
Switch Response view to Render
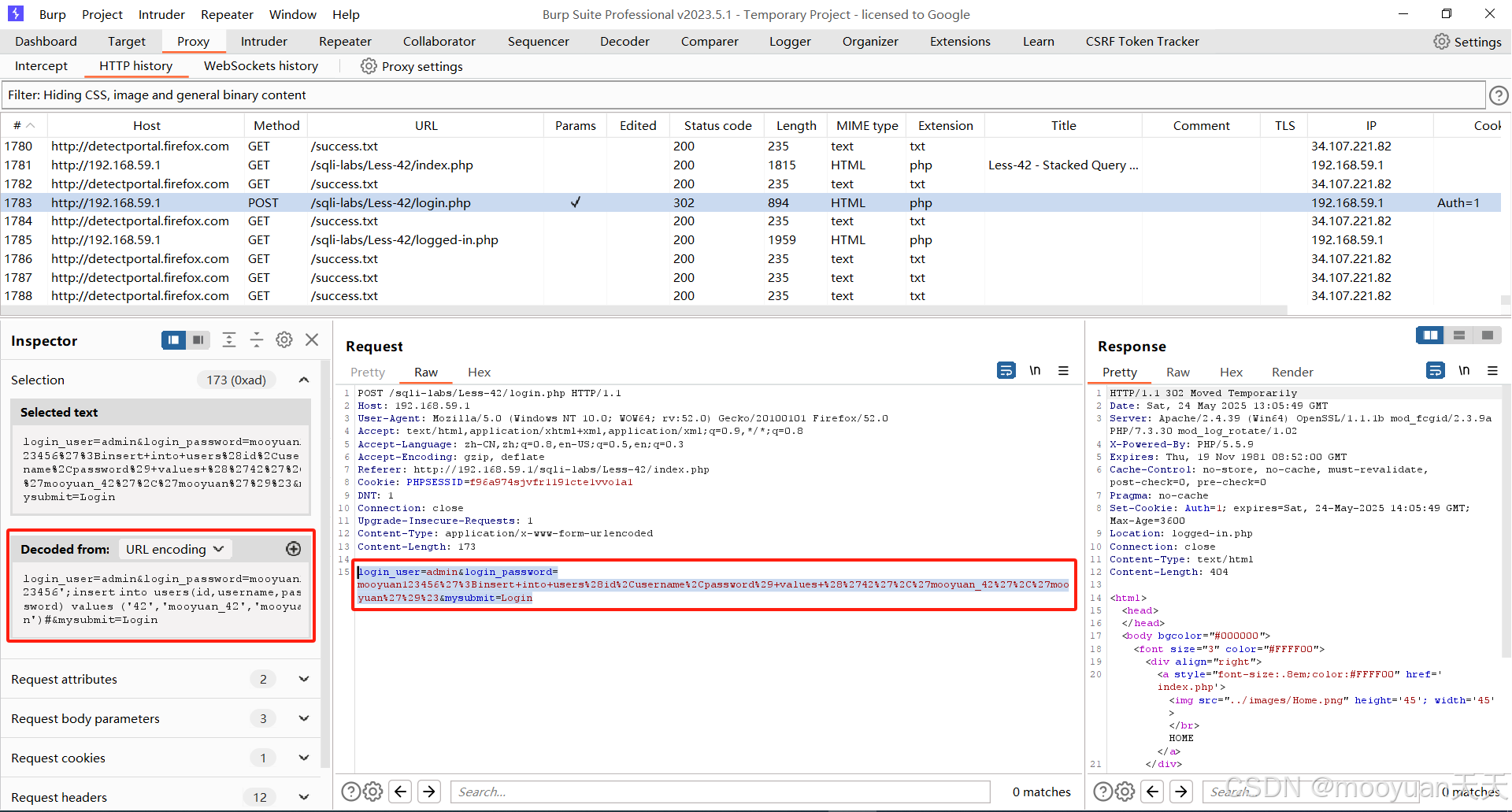pyautogui.click(x=1292, y=372)
